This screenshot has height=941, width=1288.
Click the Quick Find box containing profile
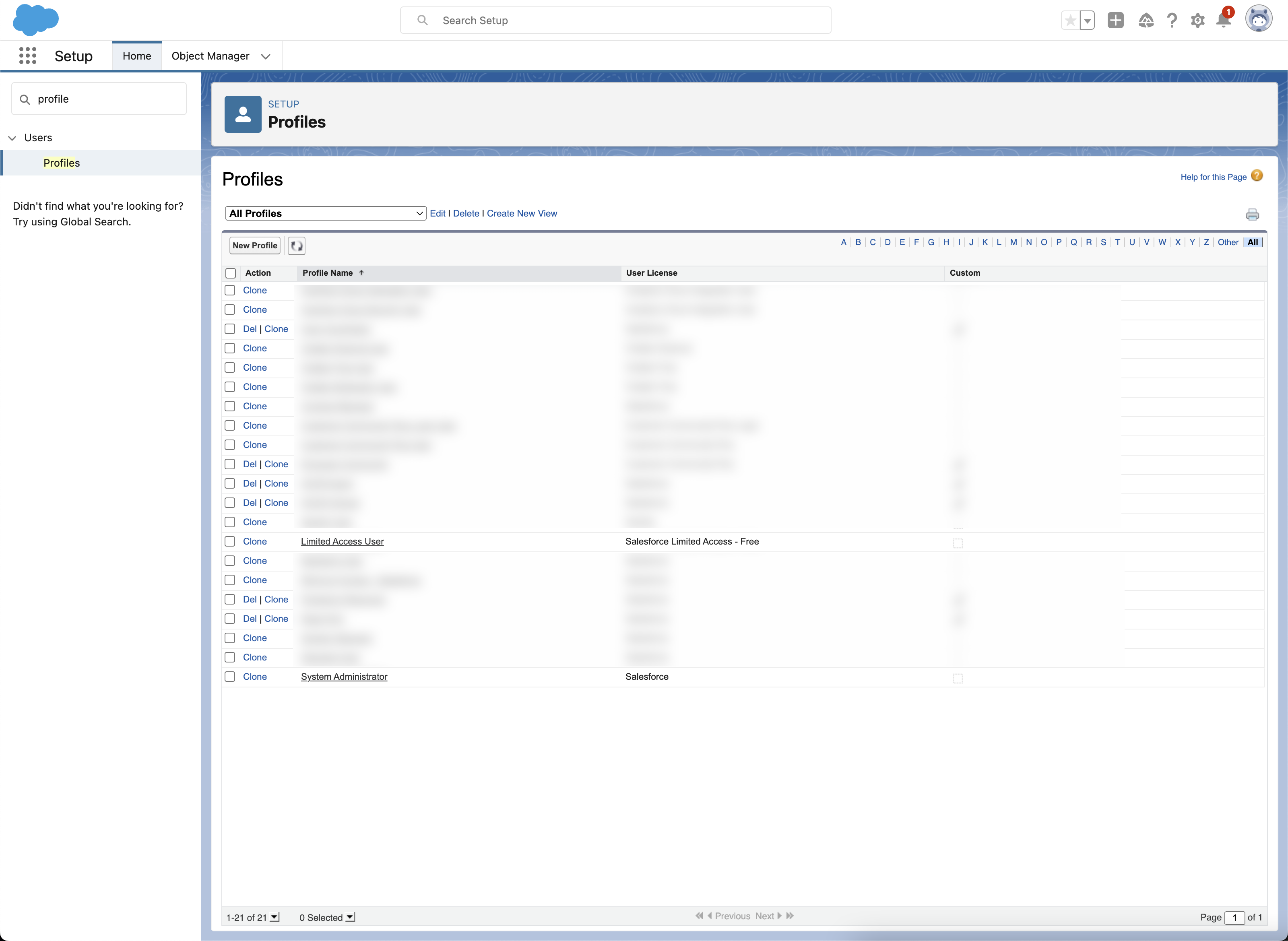(99, 99)
